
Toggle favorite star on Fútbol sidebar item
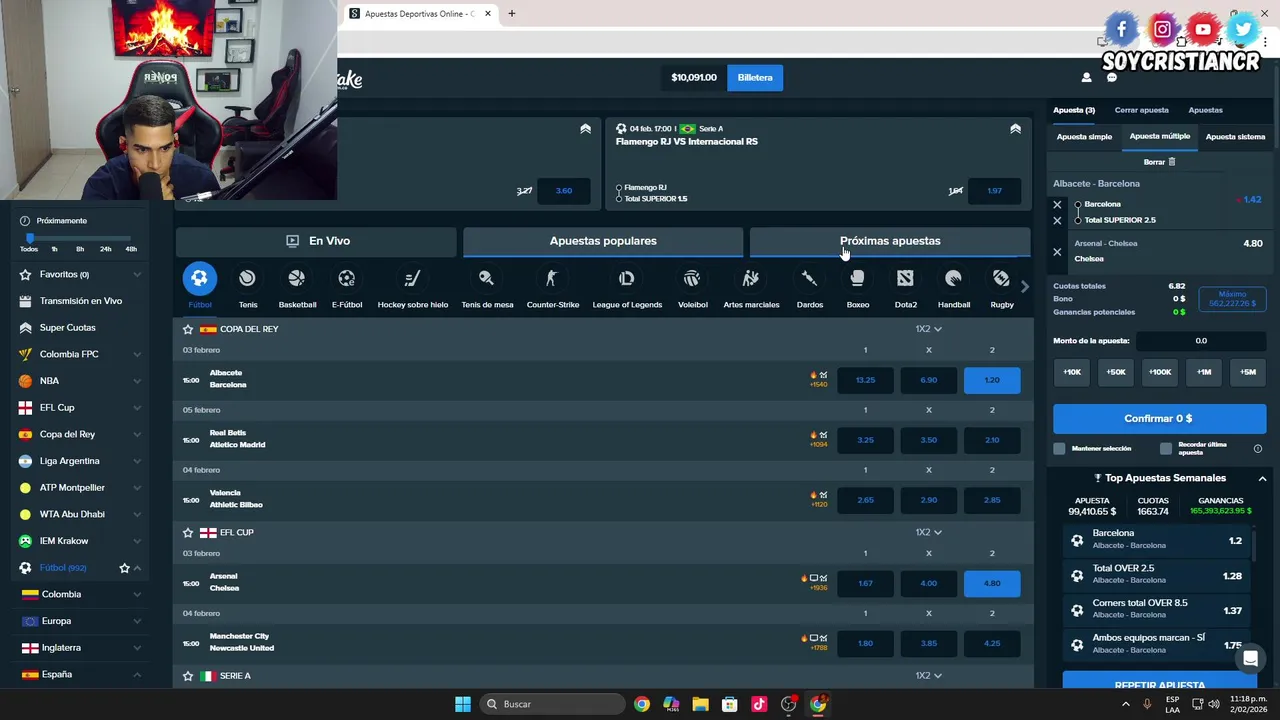coord(124,568)
